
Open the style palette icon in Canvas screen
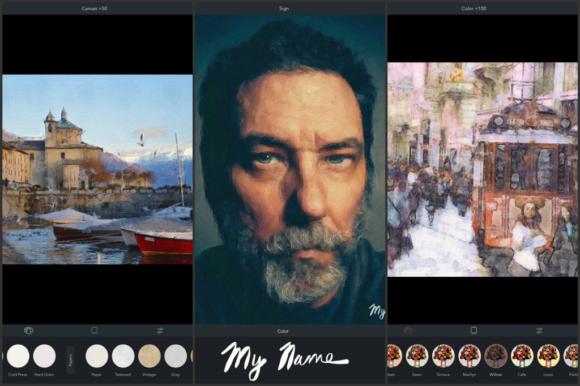(28, 330)
